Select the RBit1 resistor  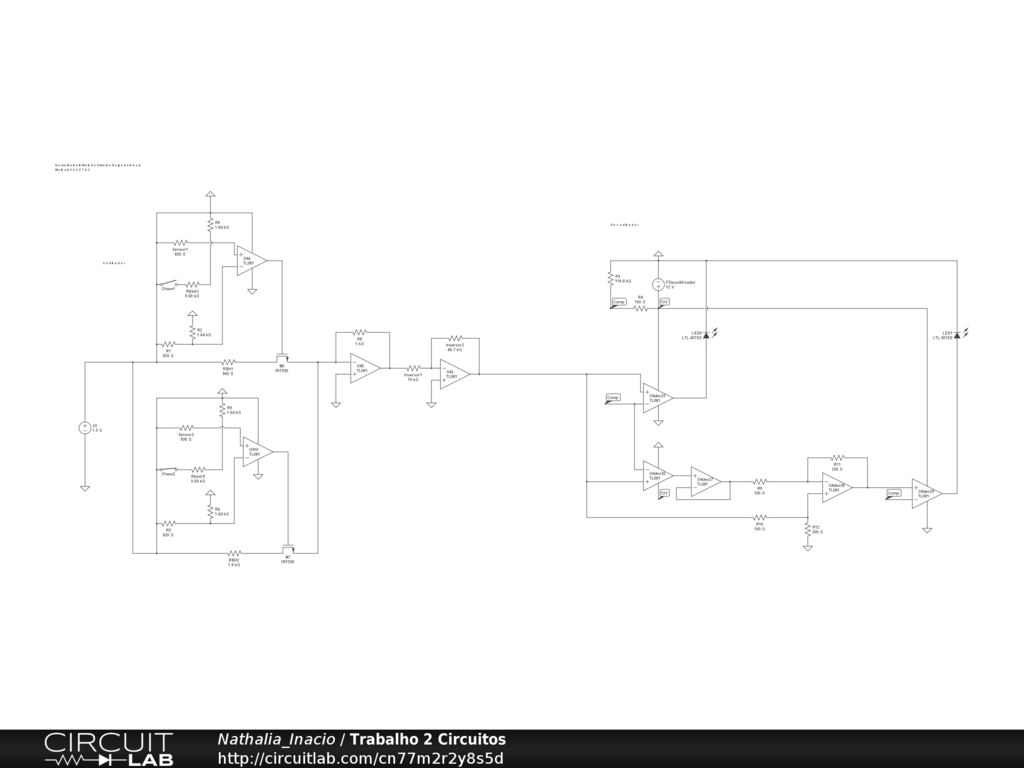228,362
